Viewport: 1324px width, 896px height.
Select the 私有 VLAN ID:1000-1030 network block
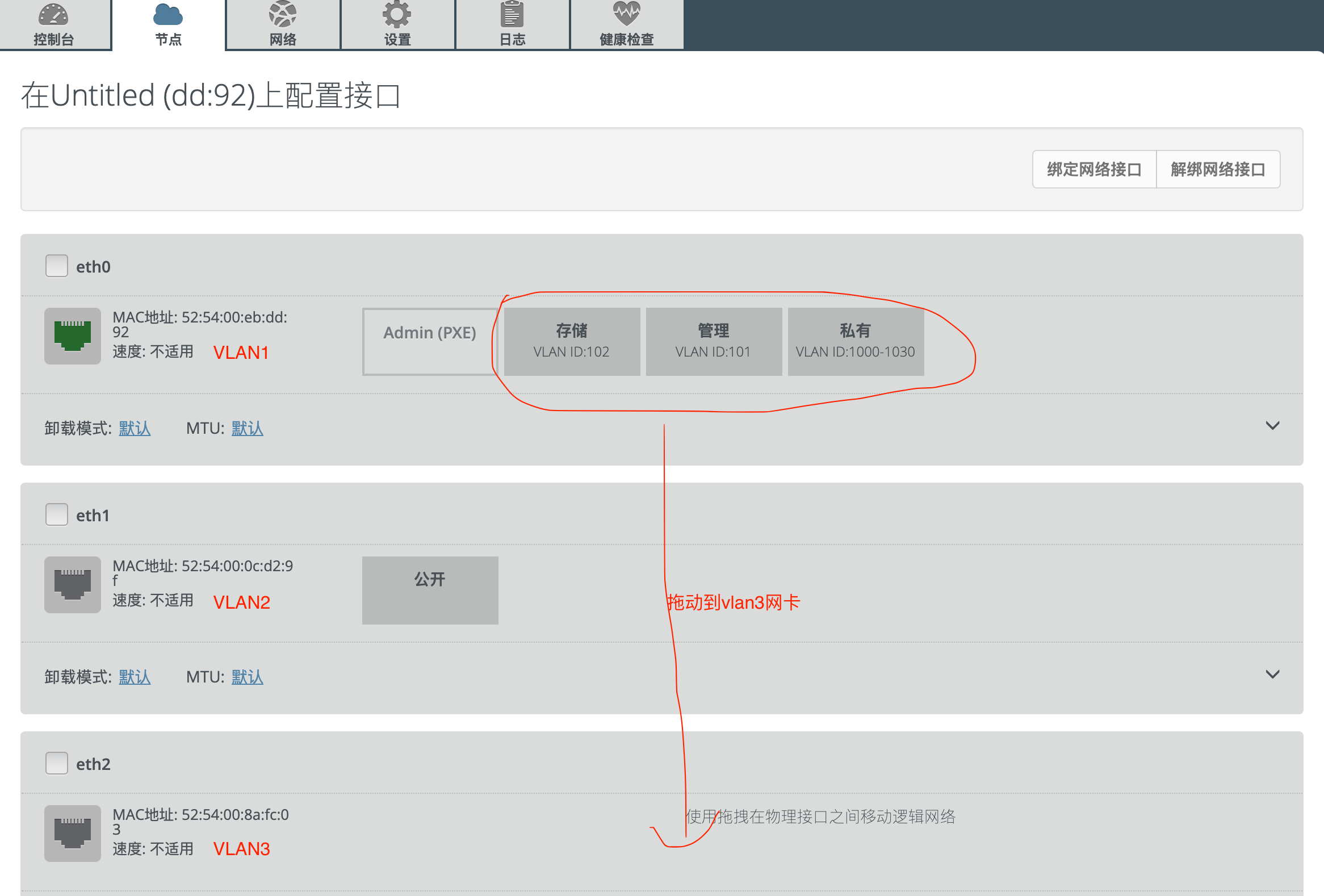coord(856,342)
